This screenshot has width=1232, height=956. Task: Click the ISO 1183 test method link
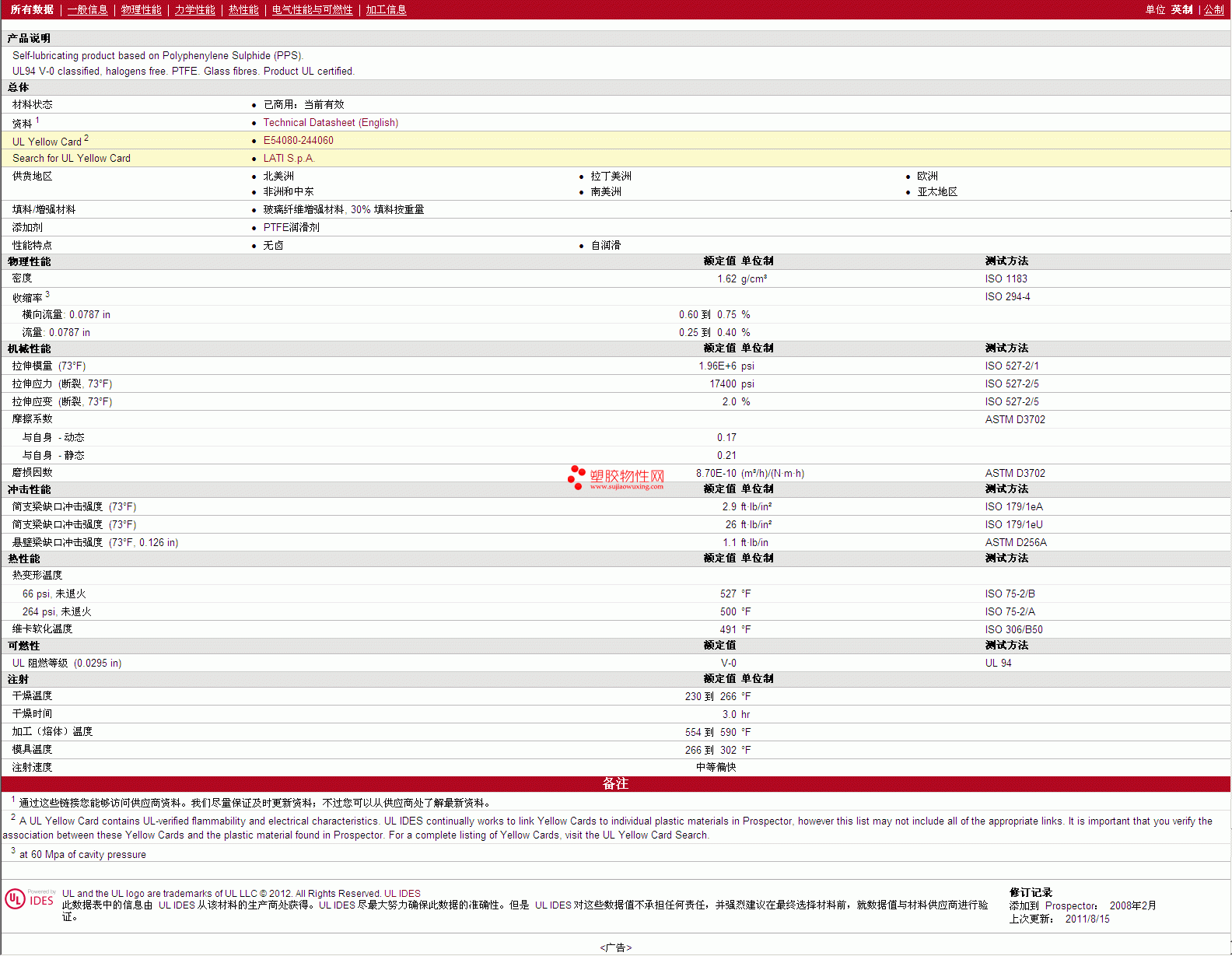click(x=1006, y=279)
